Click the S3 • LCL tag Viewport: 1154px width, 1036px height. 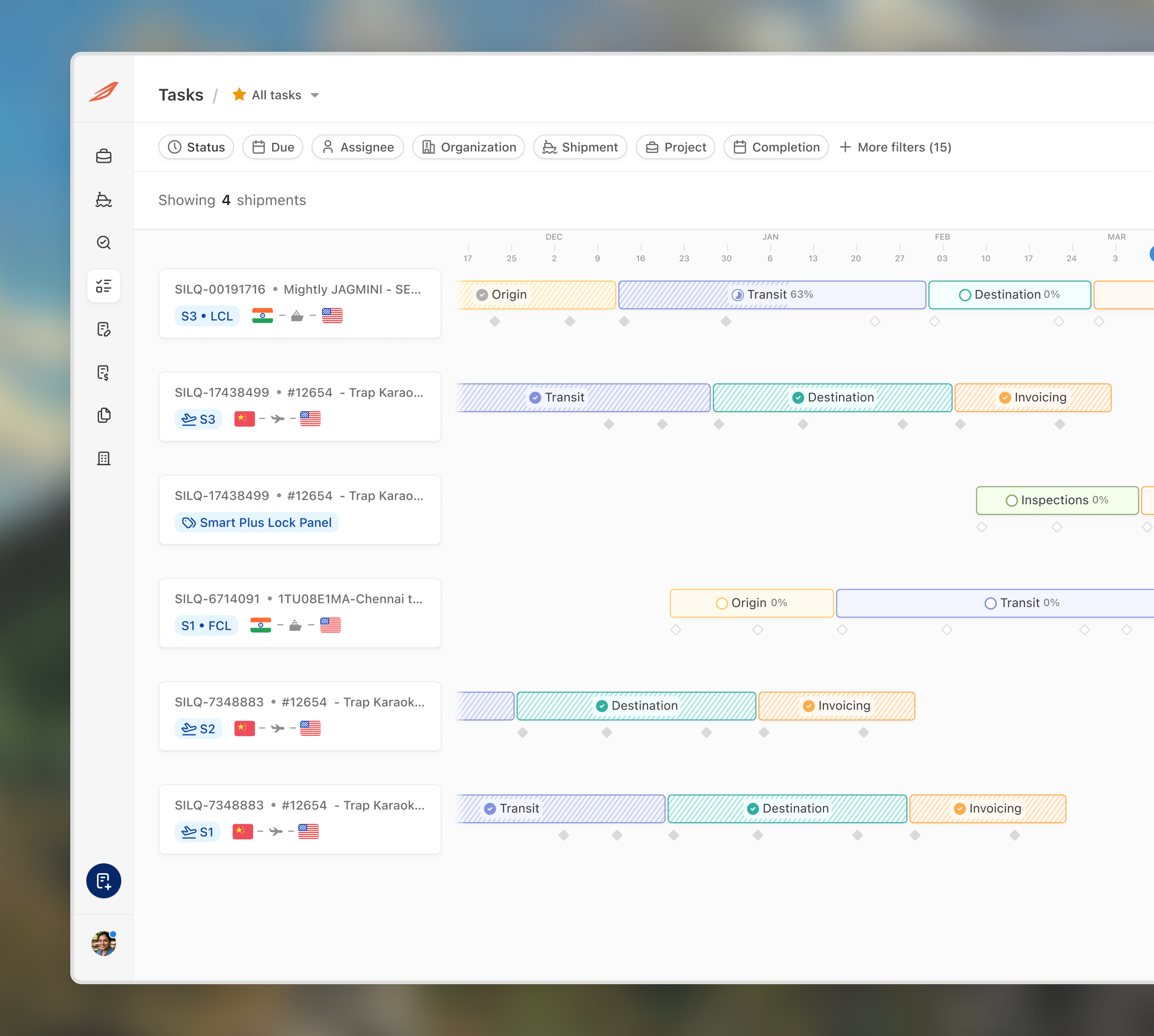[207, 316]
